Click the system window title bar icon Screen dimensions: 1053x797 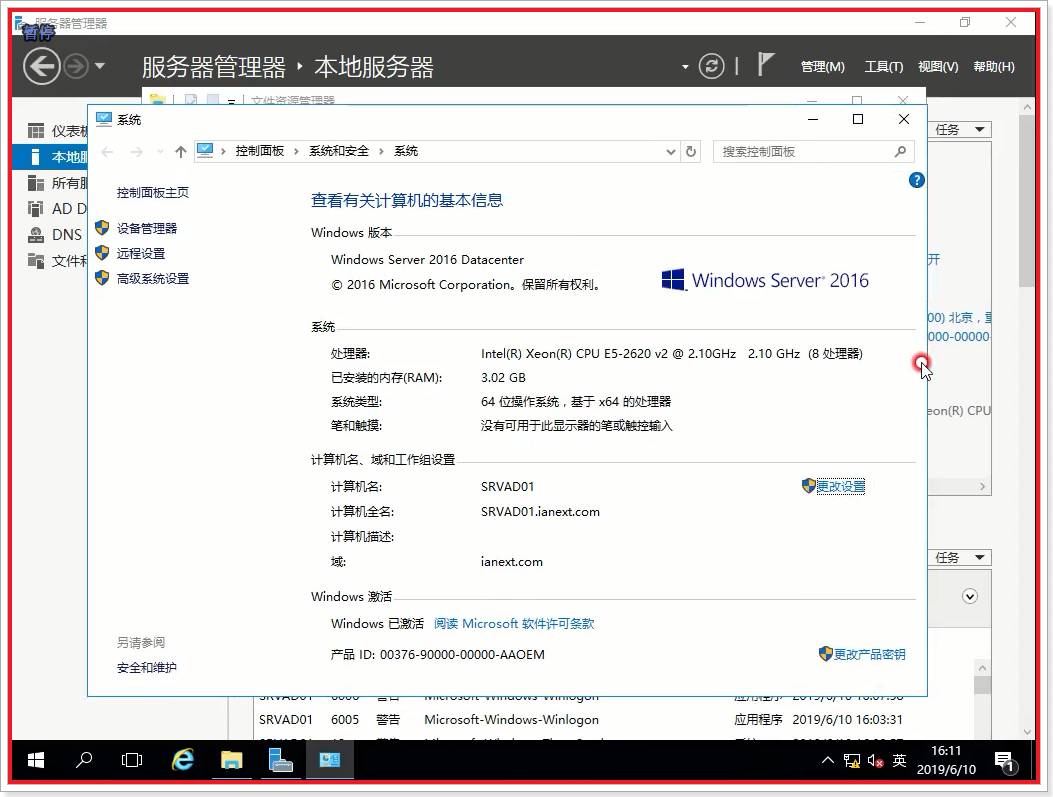[x=103, y=120]
